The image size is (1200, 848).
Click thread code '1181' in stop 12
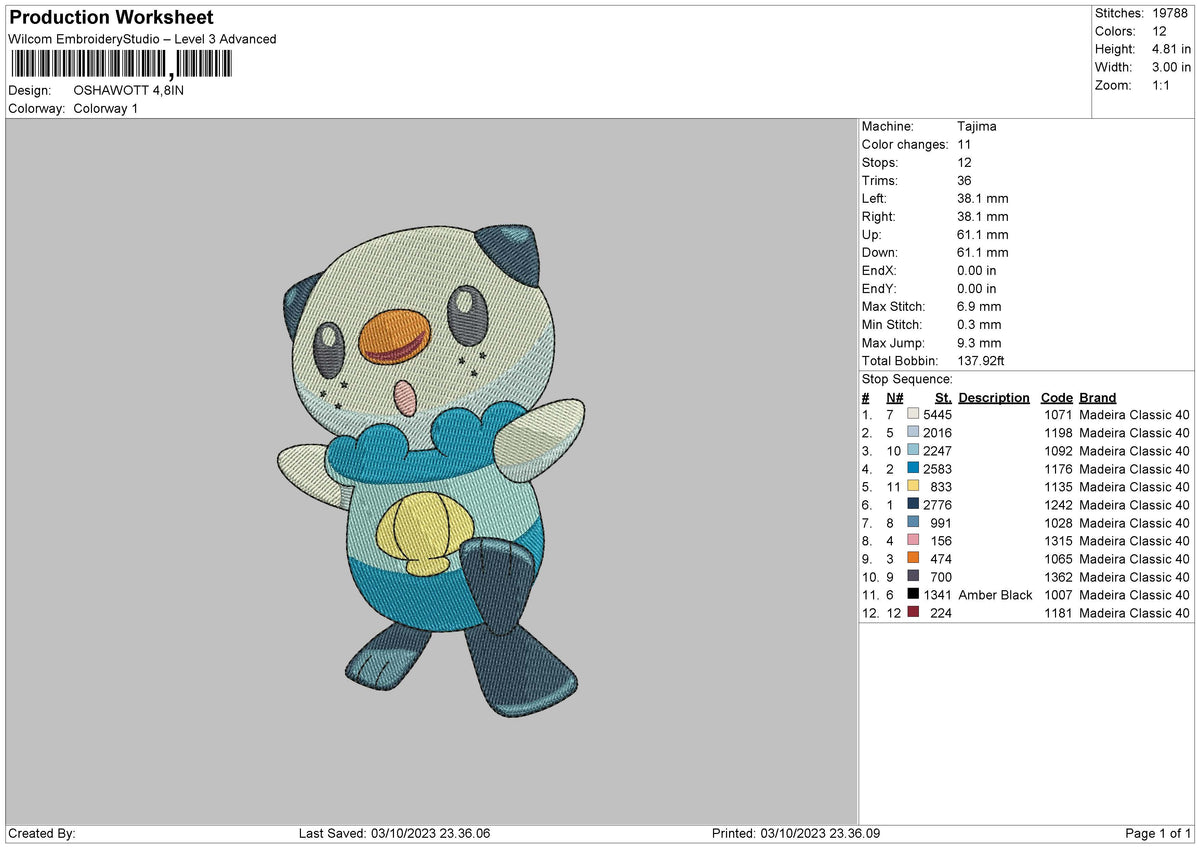click(x=1058, y=613)
